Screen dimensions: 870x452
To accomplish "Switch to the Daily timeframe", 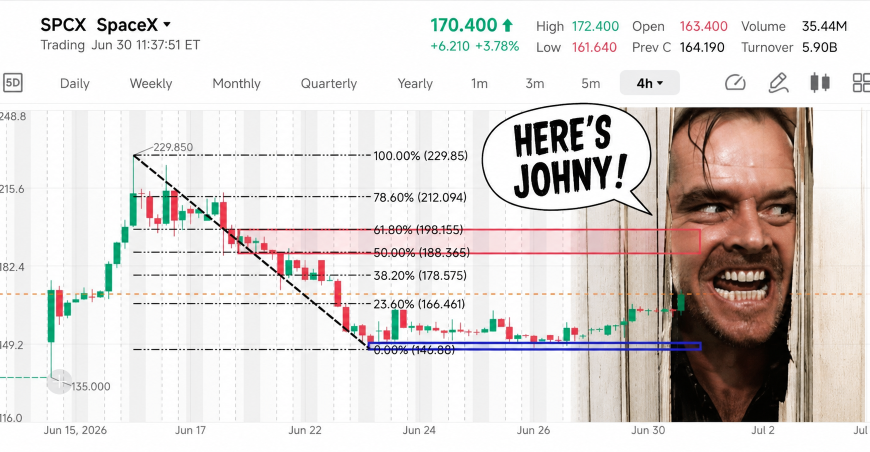I will pos(74,83).
